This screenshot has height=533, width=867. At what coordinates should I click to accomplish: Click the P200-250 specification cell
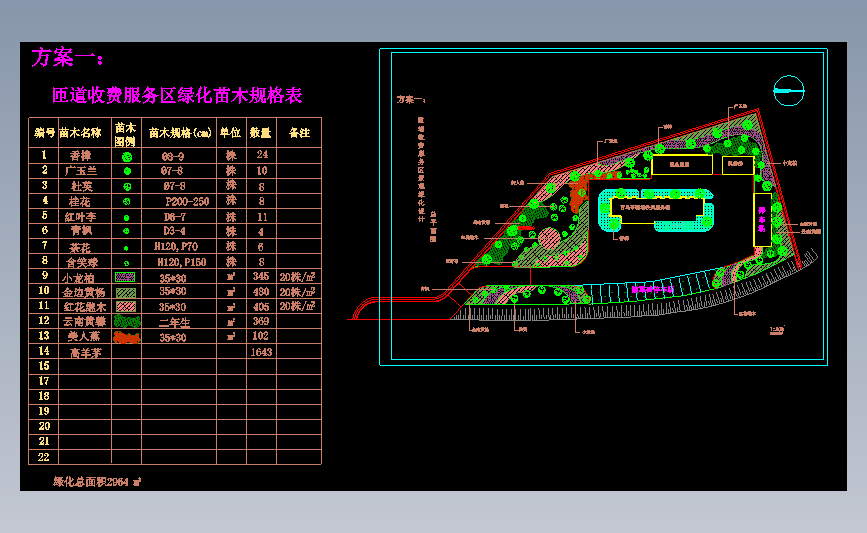(x=187, y=202)
